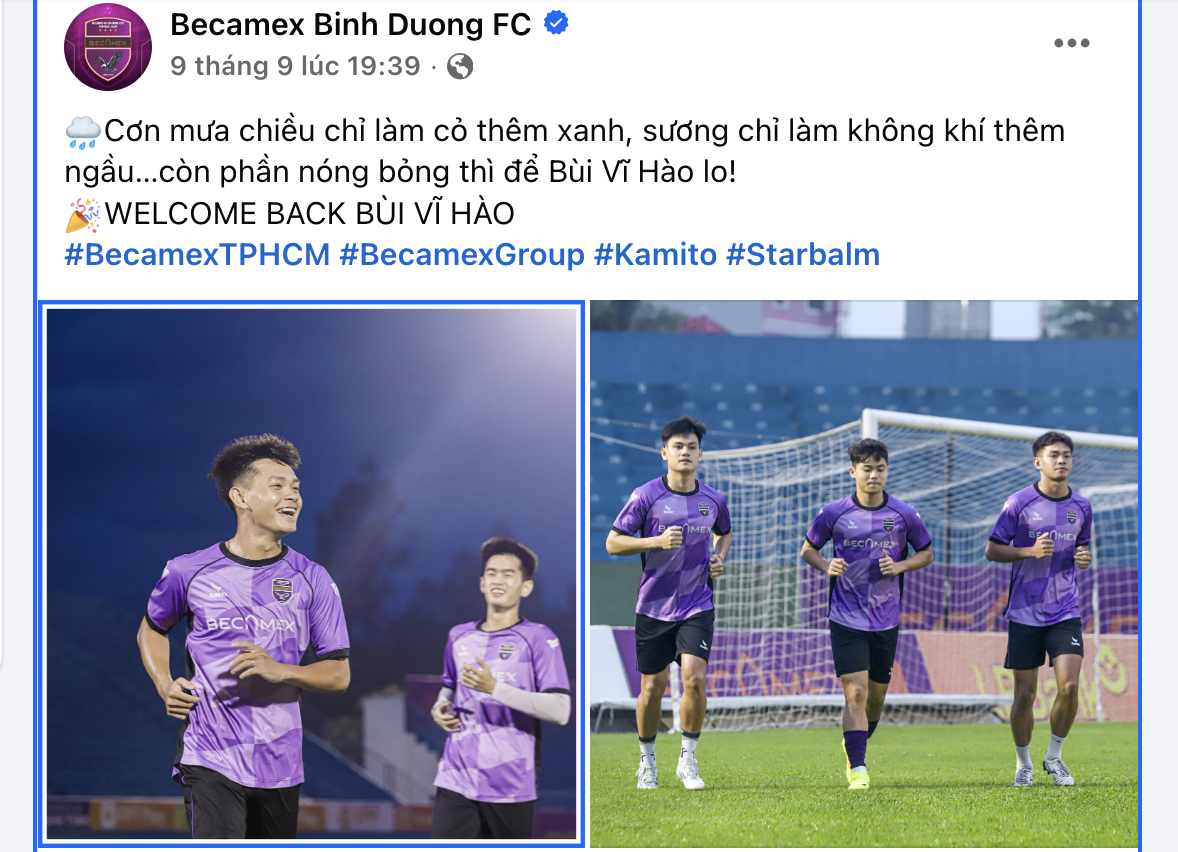The image size is (1178, 852).
Task: Click the post caption starting with Cơn mưa chiều
Action: click(565, 152)
